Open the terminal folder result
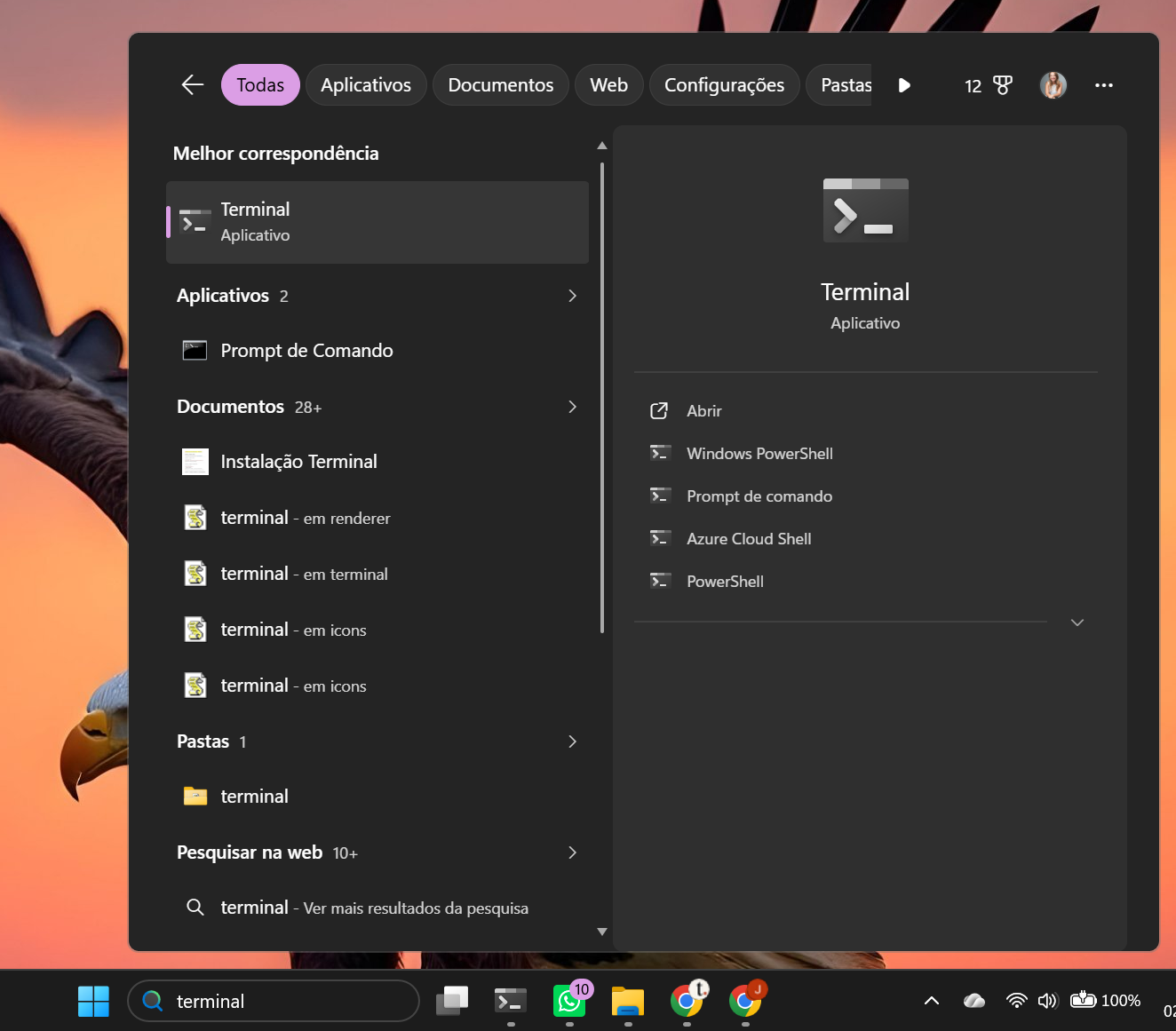 377,797
